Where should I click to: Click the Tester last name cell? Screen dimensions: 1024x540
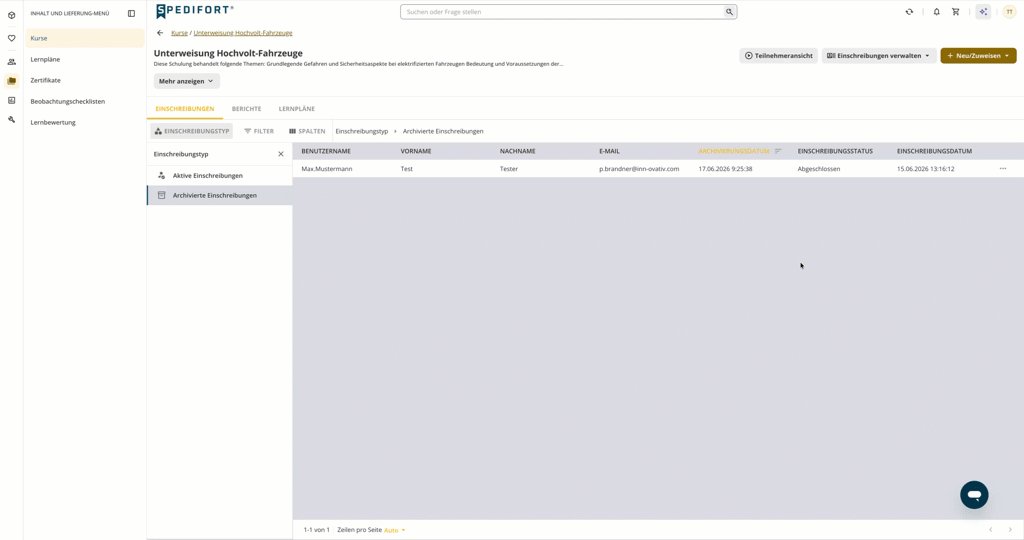(x=509, y=168)
